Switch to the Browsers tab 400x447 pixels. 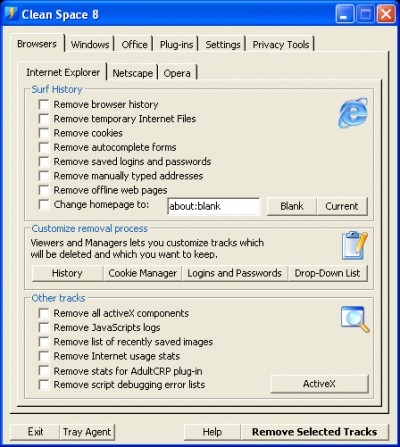tap(37, 43)
